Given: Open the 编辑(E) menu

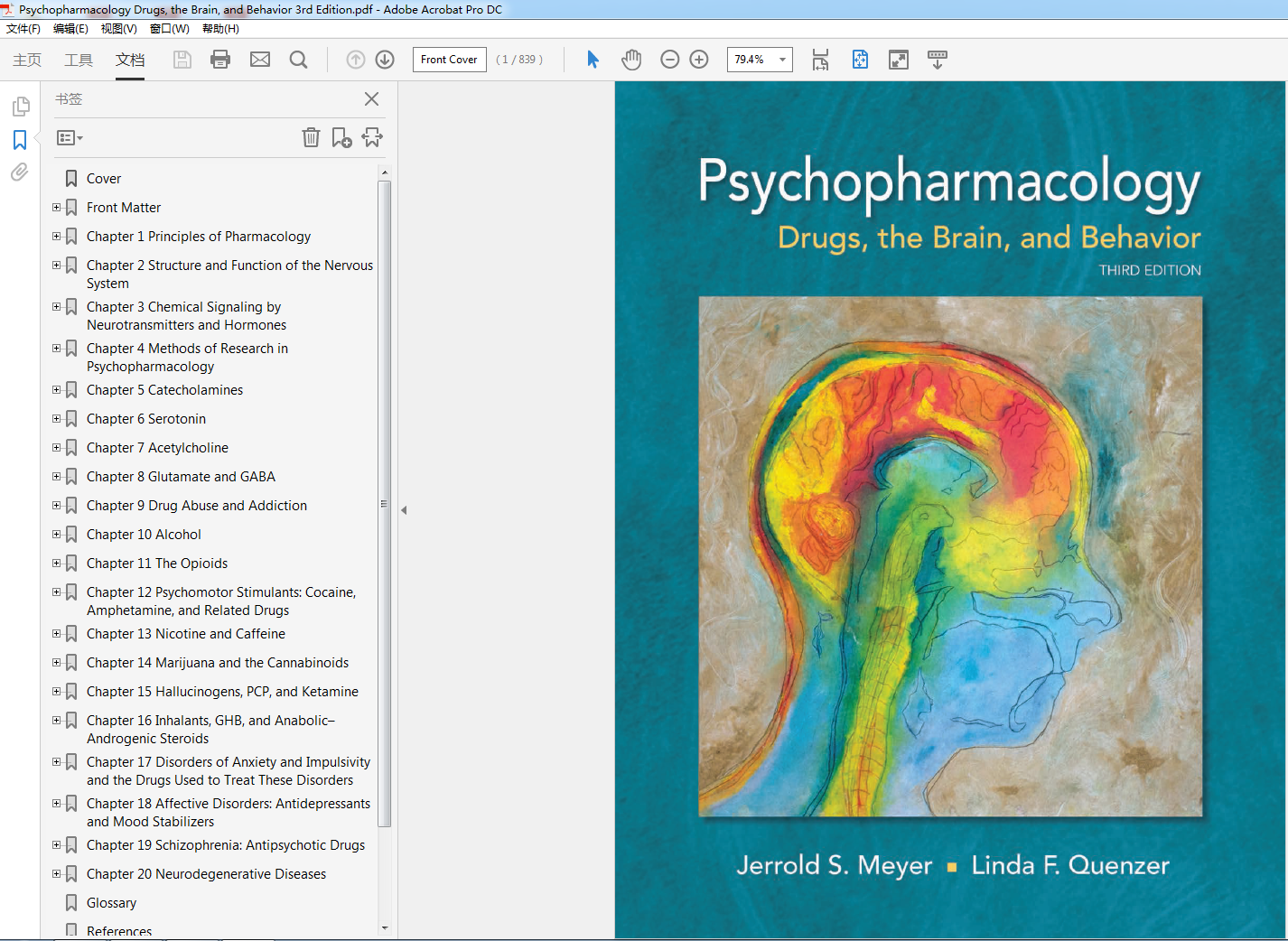Looking at the screenshot, I should (x=70, y=29).
